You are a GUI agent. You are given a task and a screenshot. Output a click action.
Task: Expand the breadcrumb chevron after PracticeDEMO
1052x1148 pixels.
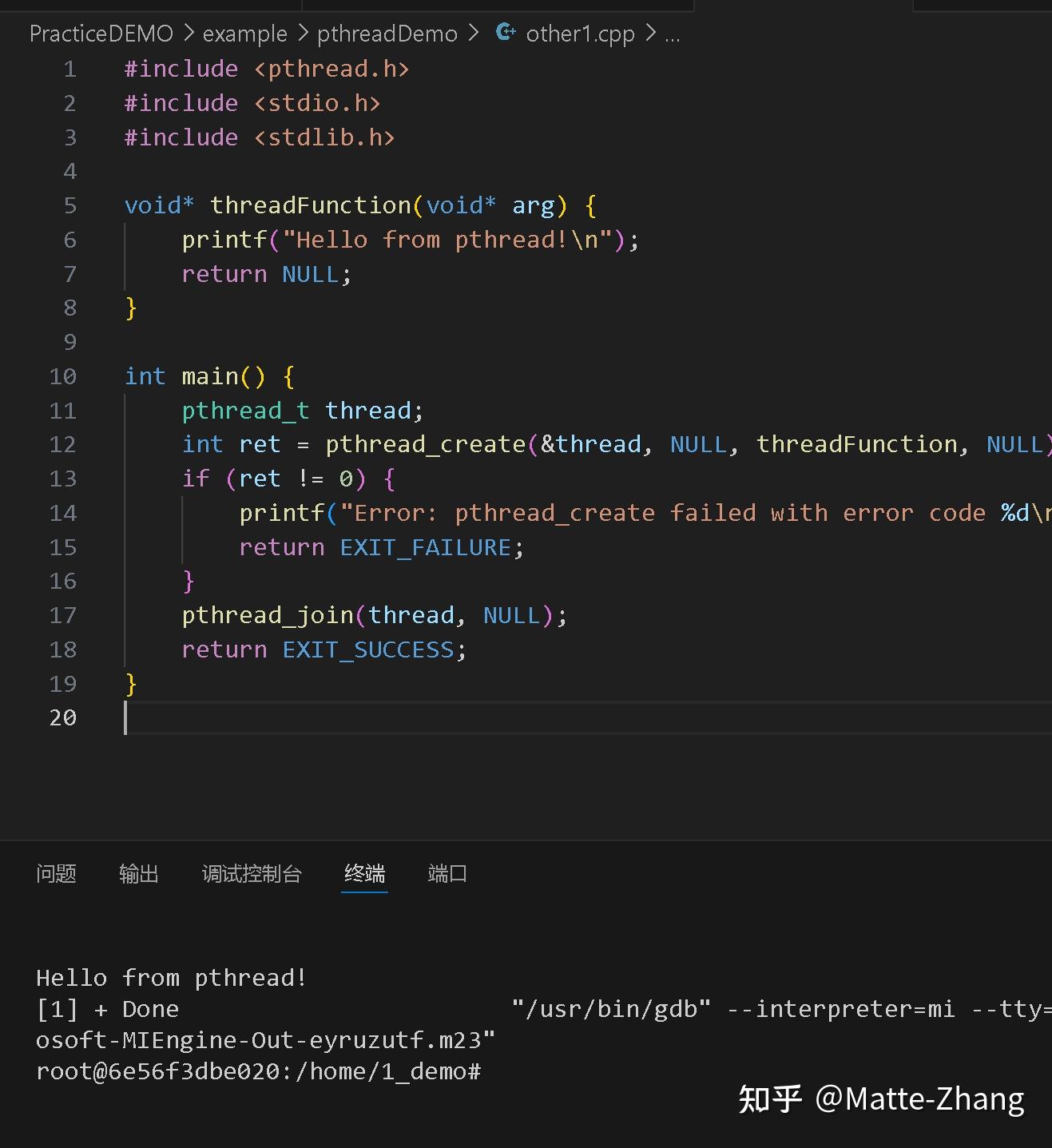pyautogui.click(x=188, y=34)
